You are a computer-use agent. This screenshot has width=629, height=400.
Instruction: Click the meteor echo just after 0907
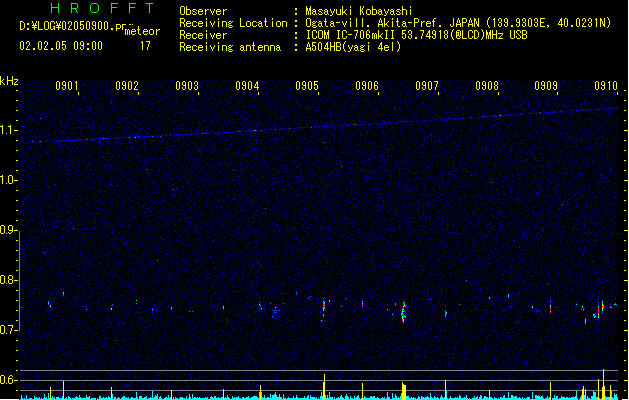(x=446, y=313)
